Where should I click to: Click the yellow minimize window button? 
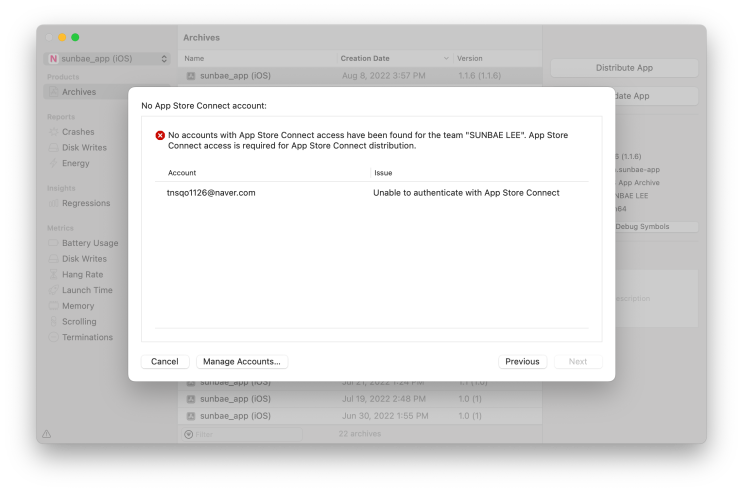[62, 37]
